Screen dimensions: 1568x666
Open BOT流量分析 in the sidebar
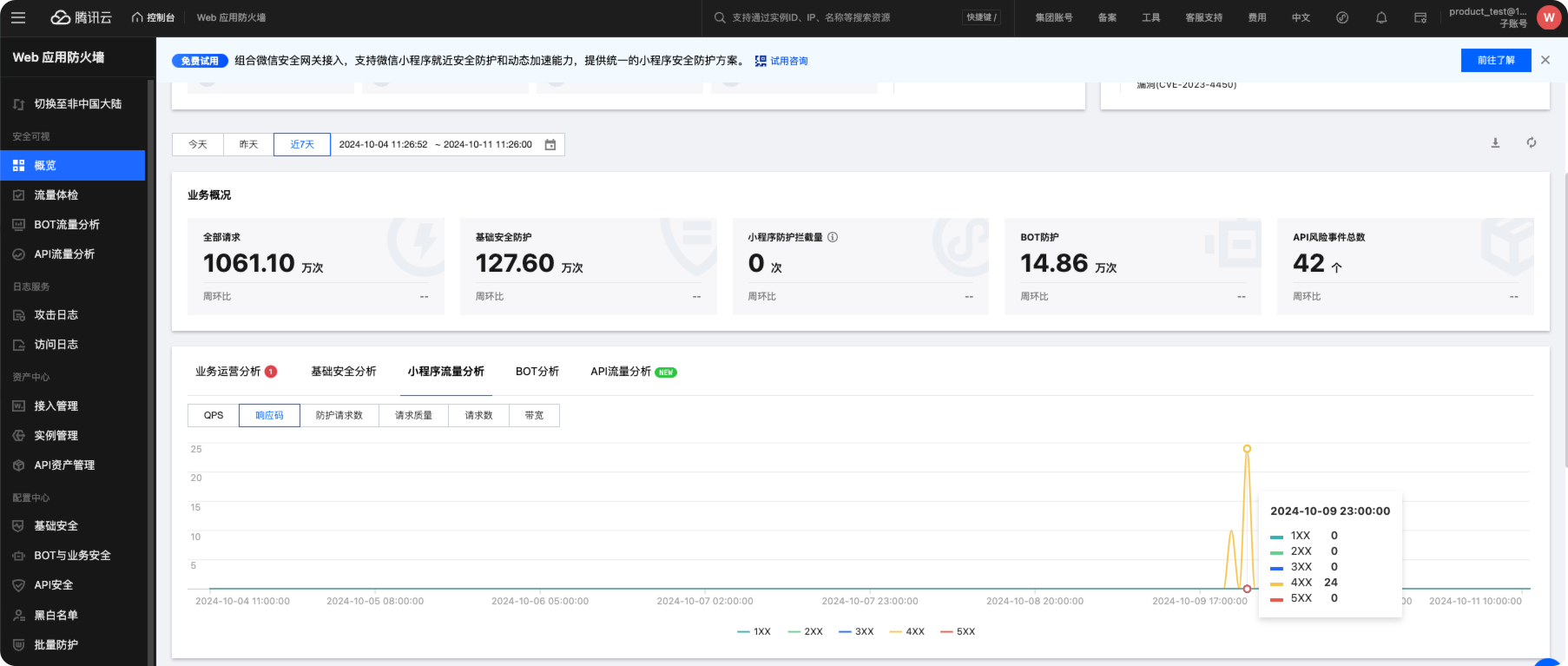coord(73,224)
